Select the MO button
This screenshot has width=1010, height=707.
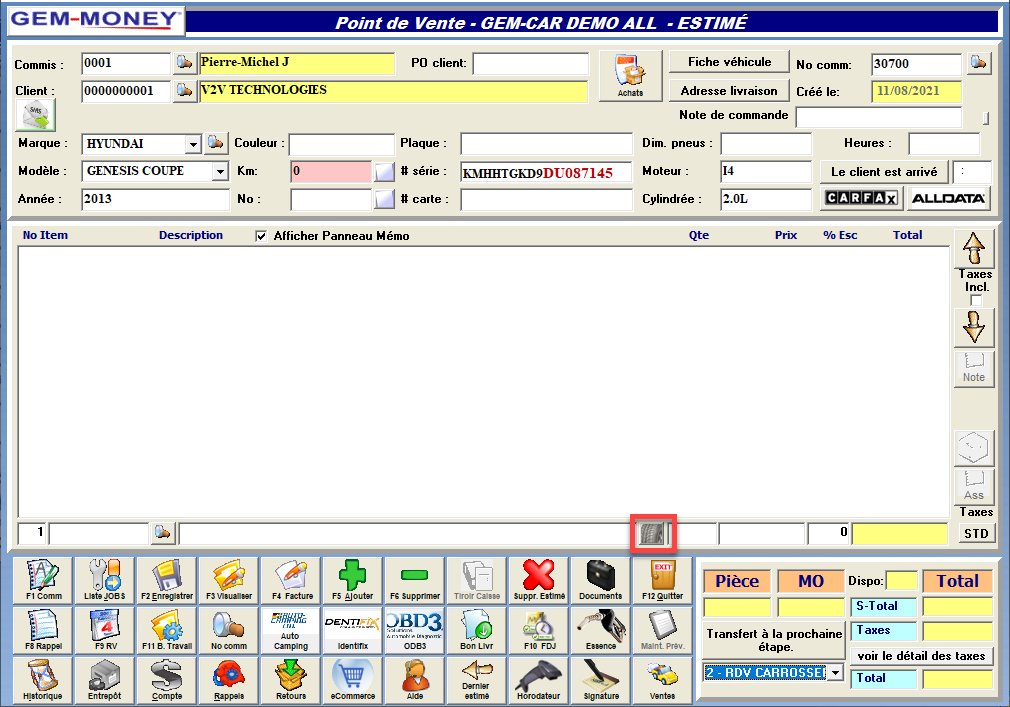tap(811, 581)
